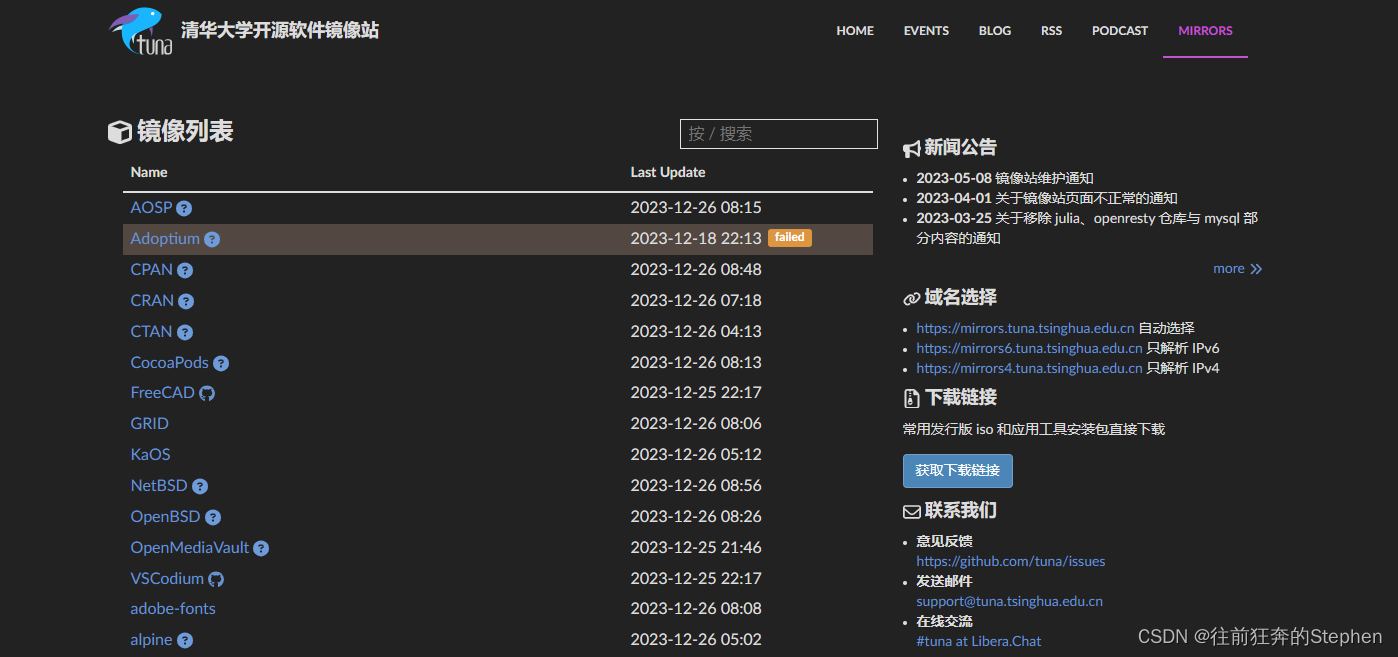
Task: Open the #tuna at Libera.Chat link
Action: [x=978, y=642]
